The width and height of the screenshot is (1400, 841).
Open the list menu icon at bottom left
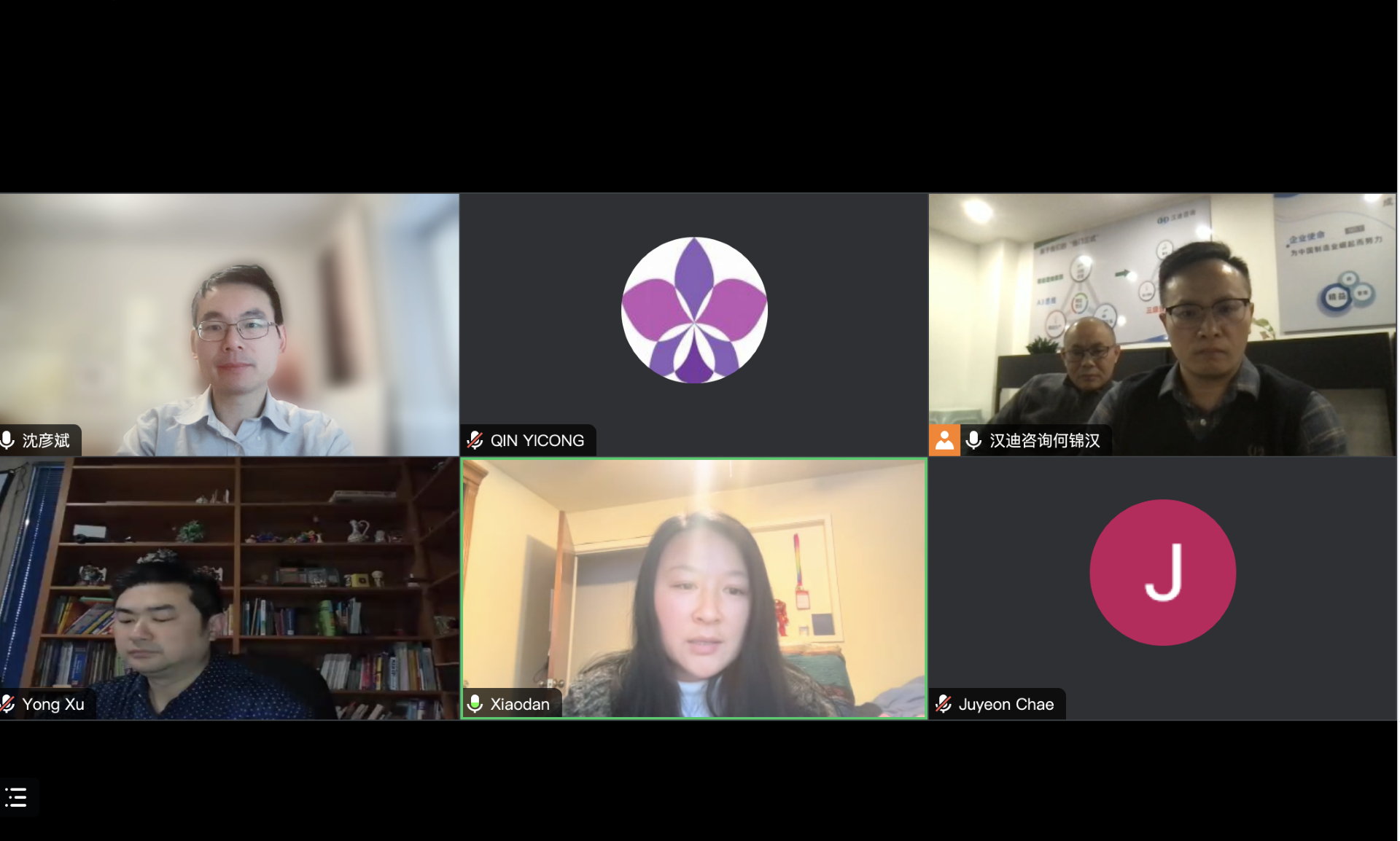pos(16,797)
